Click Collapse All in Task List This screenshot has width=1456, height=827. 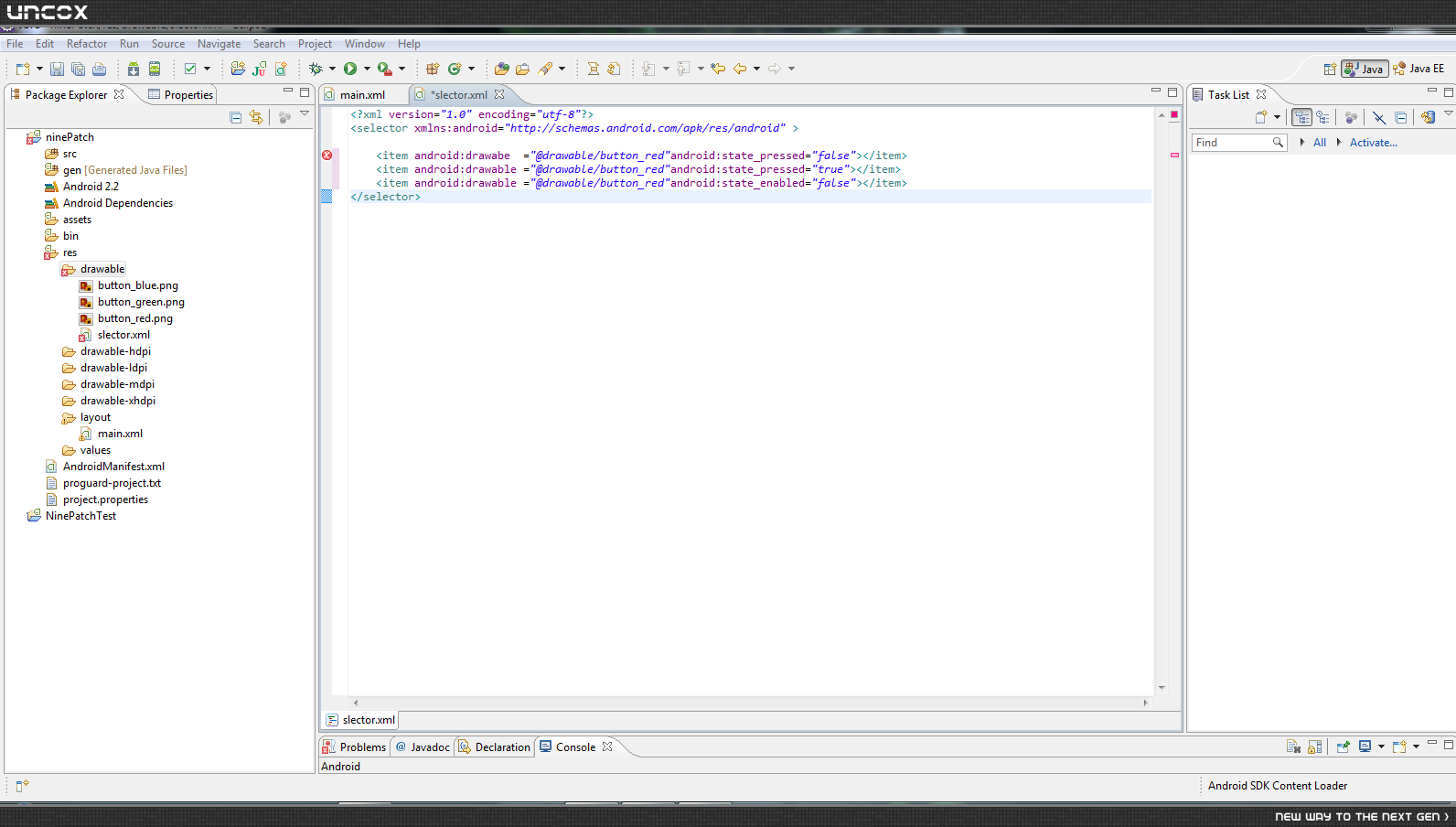(1400, 117)
